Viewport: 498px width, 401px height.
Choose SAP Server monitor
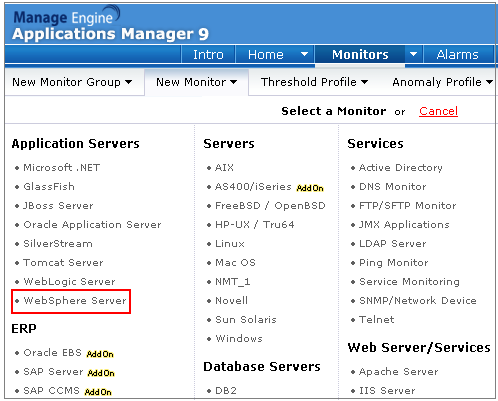53,372
